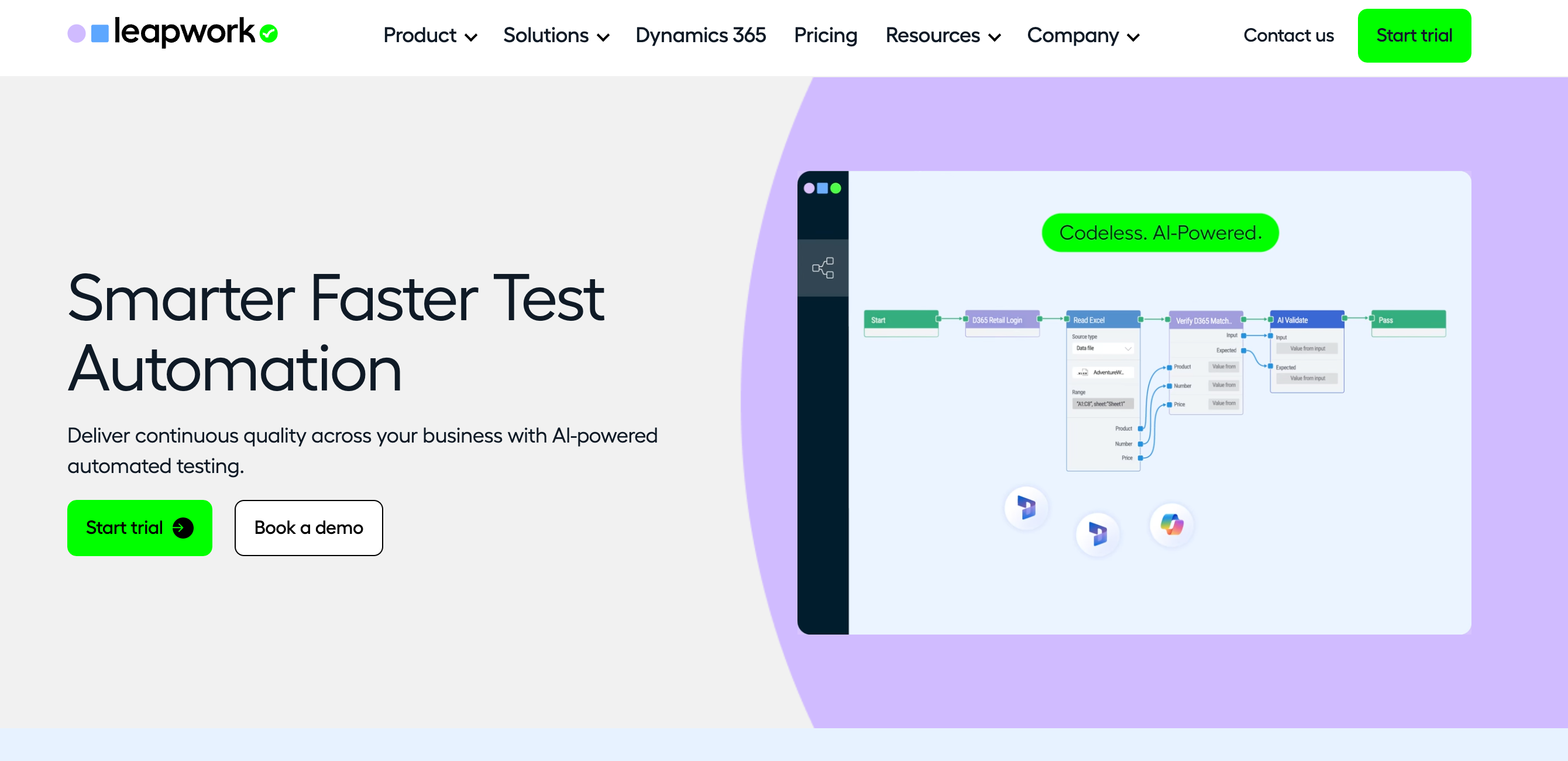This screenshot has height=761, width=1568.
Task: Select the AI Validate block in the flow
Action: 1306,320
